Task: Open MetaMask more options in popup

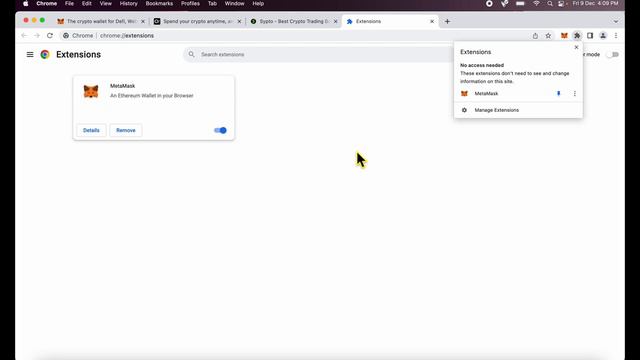Action: [x=575, y=93]
